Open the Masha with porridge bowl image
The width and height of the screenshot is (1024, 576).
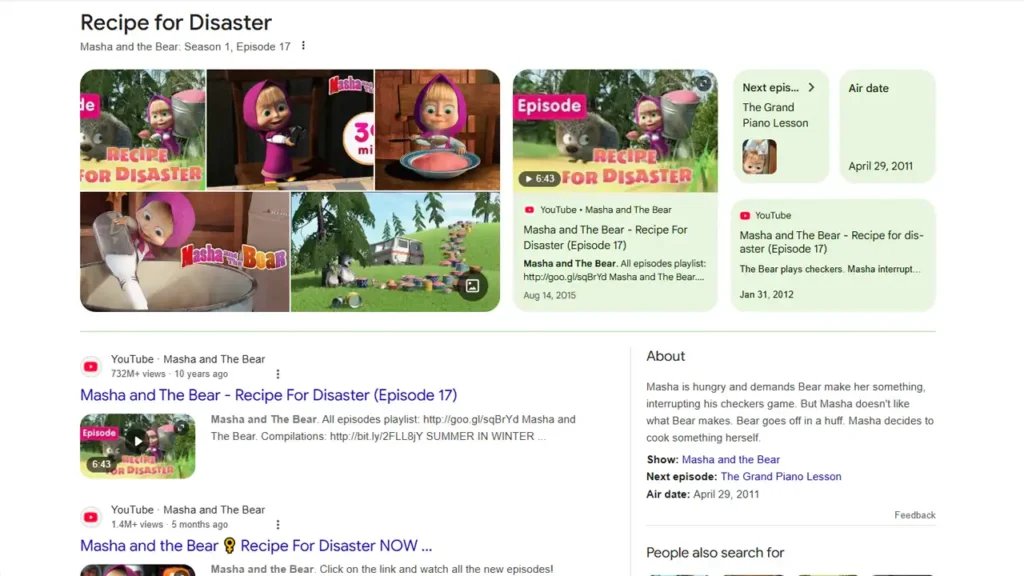(438, 130)
